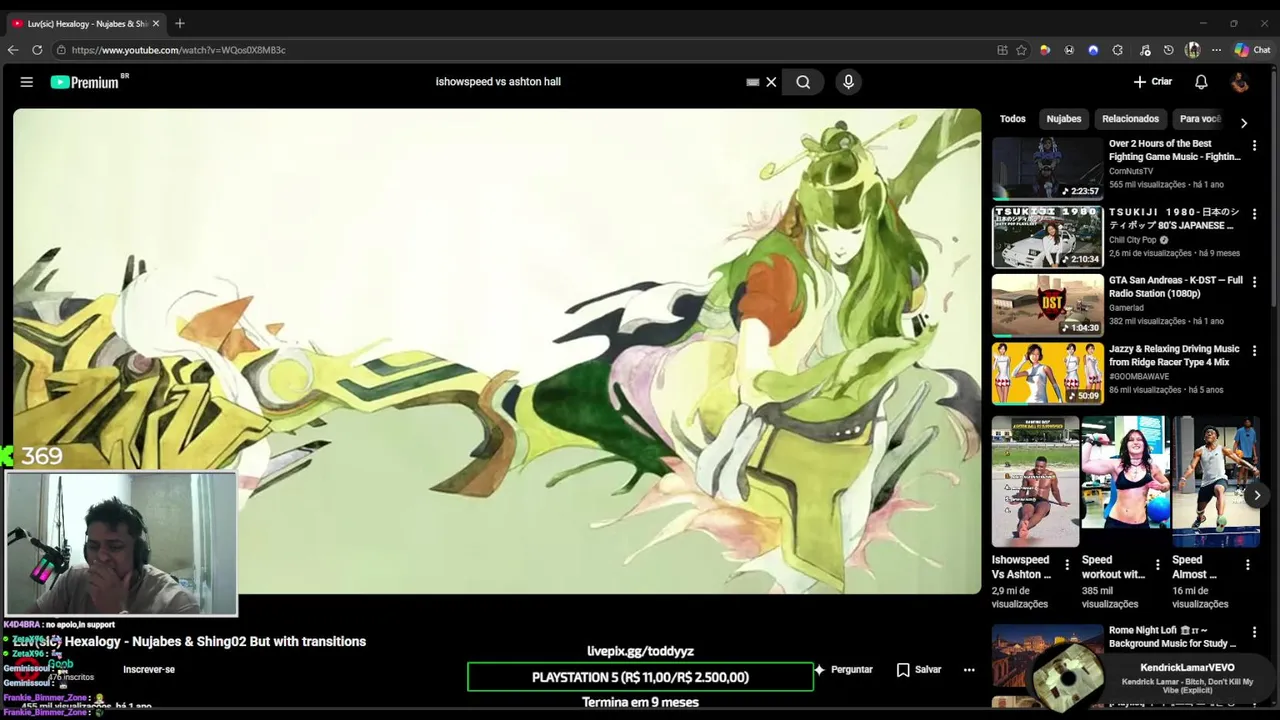Screen dimensions: 1280x720
Task: Select the Nujabes filter chip
Action: (1064, 119)
